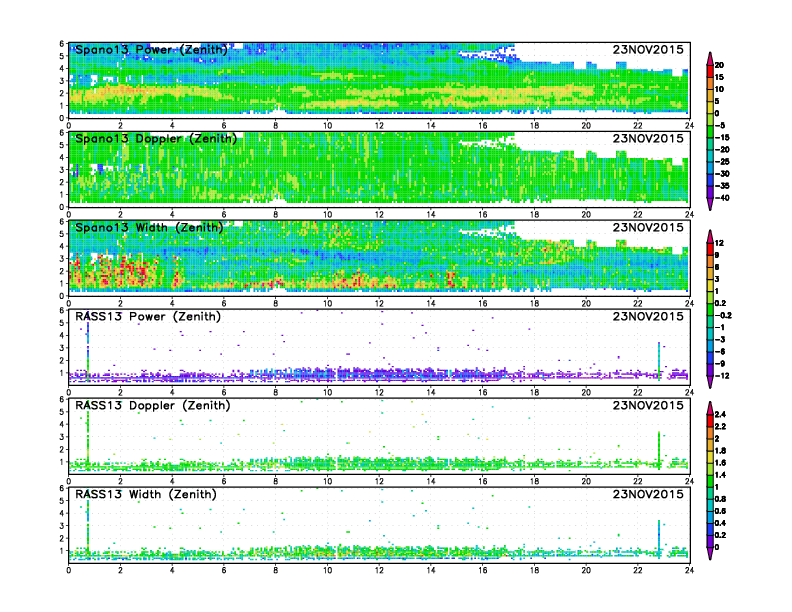Click the '12' label atop the middle colorbar
Viewport: 792px width, 612px height.
point(719,243)
